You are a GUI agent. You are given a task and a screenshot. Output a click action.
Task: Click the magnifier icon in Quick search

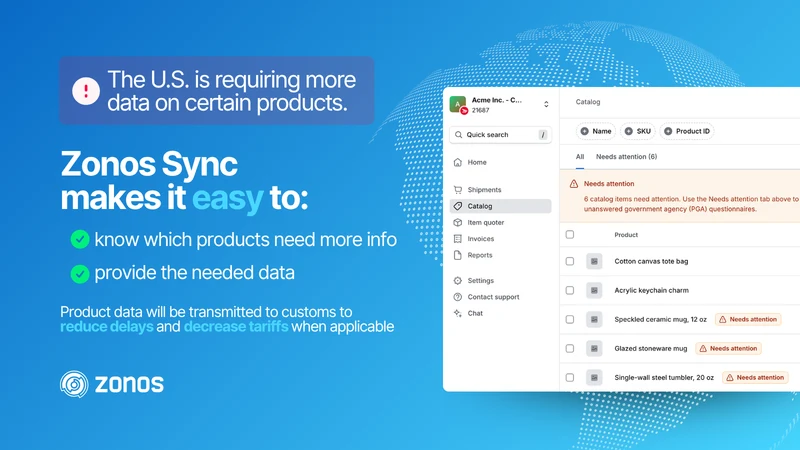pyautogui.click(x=458, y=135)
